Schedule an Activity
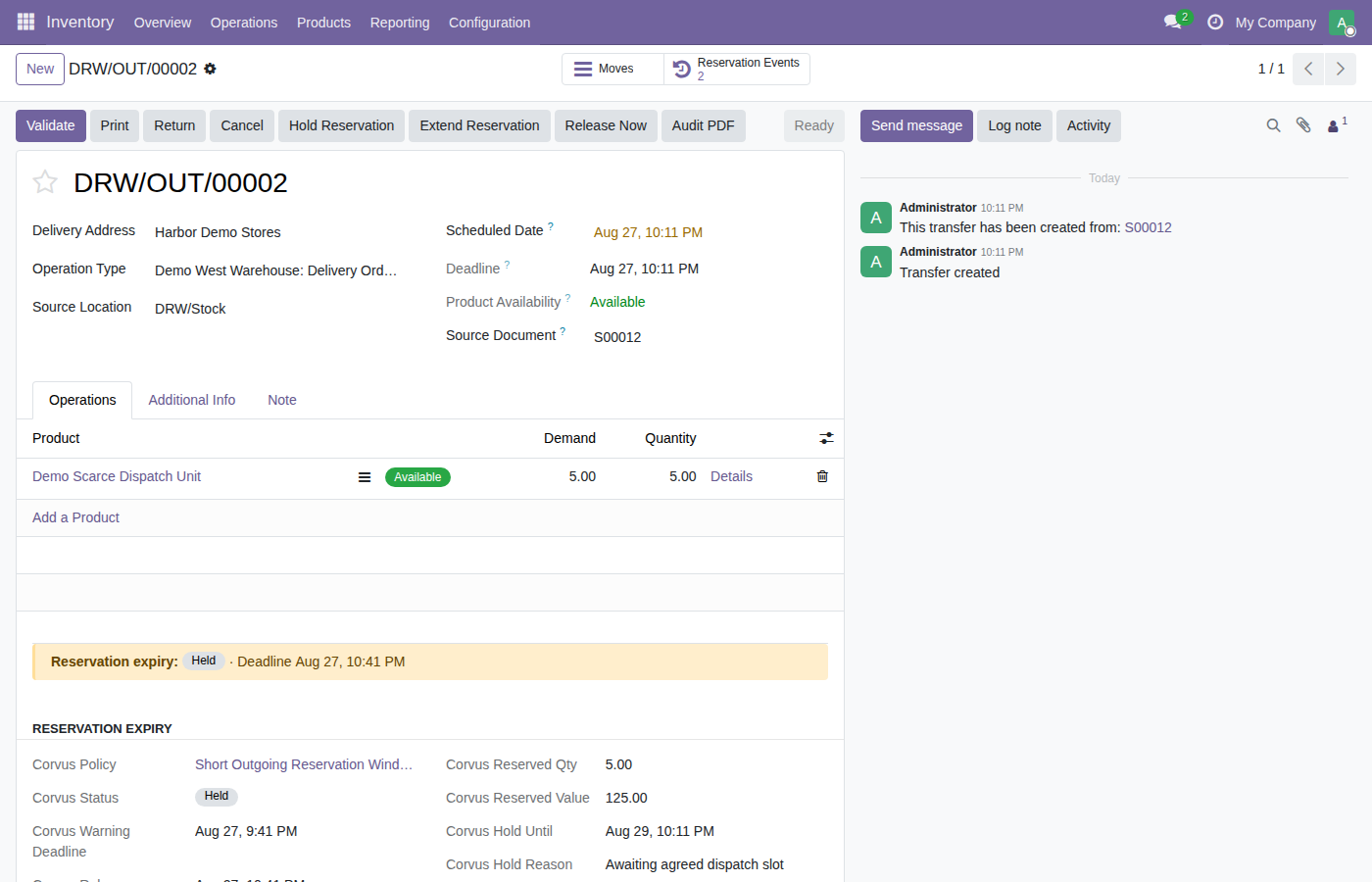Image resolution: width=1372 pixels, height=882 pixels. 1088,125
